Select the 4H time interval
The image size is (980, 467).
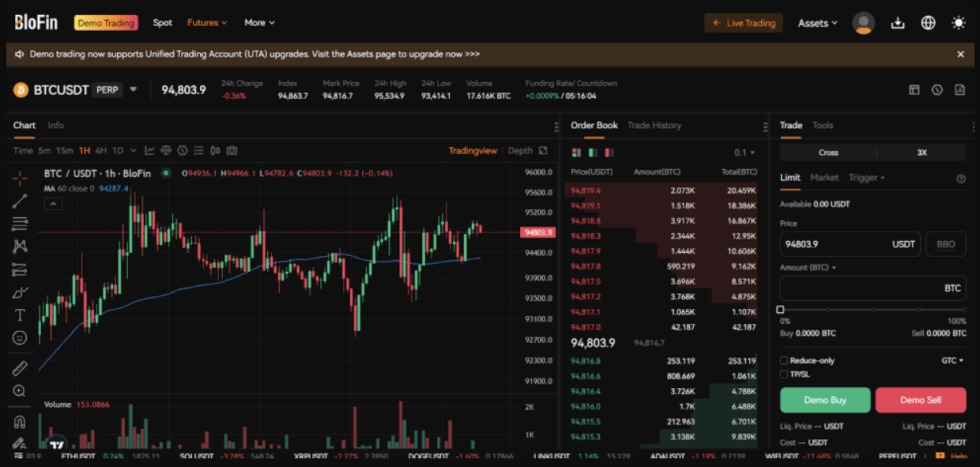(101, 151)
